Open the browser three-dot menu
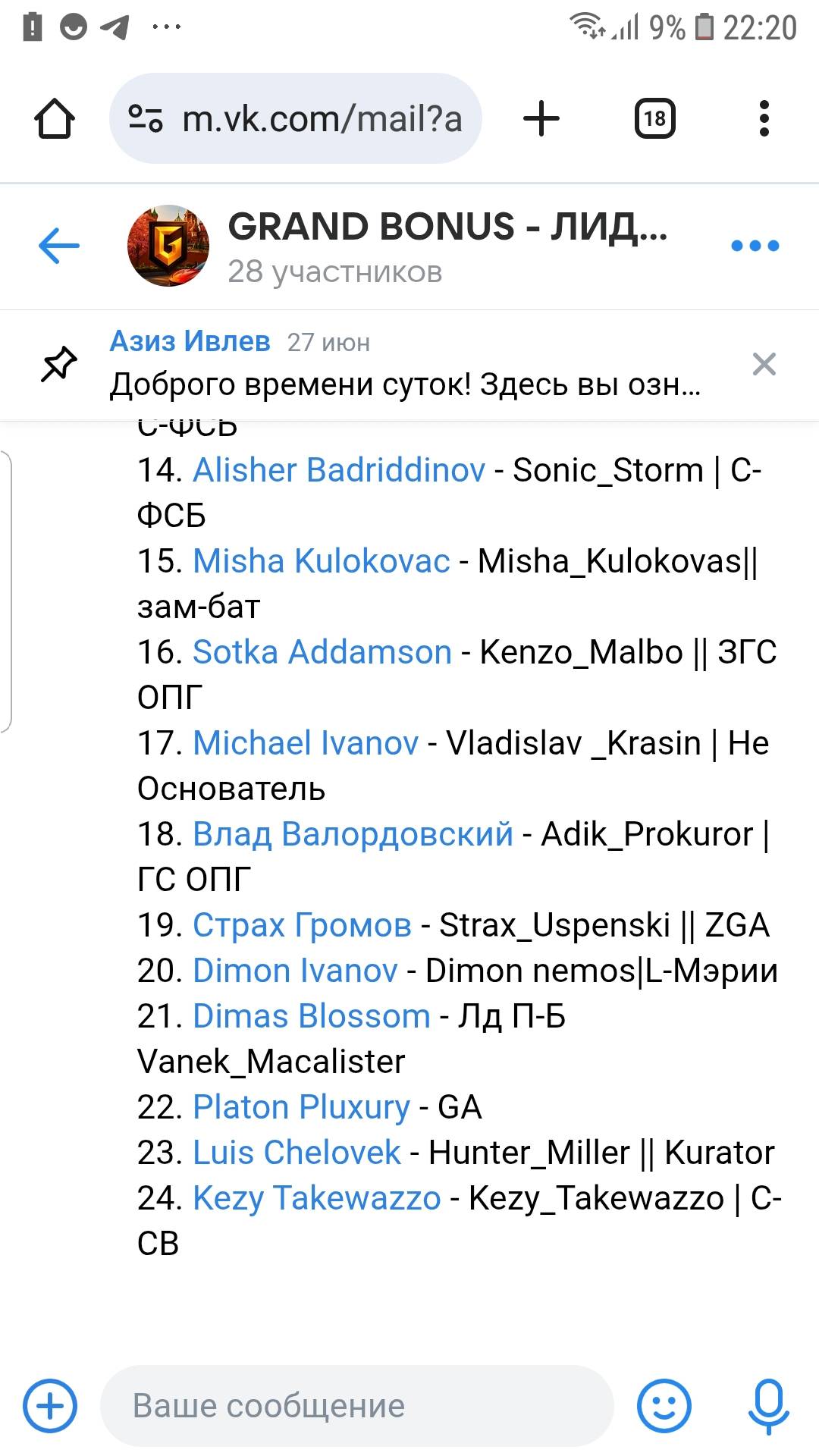This screenshot has width=819, height=1456. (x=764, y=119)
